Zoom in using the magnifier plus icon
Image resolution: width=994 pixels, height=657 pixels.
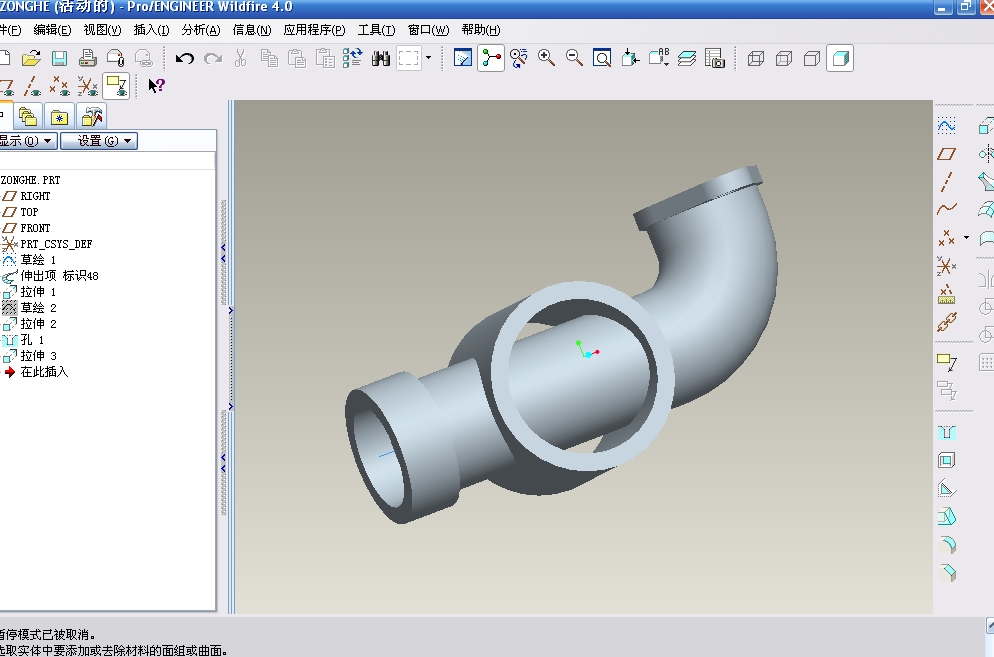point(546,58)
